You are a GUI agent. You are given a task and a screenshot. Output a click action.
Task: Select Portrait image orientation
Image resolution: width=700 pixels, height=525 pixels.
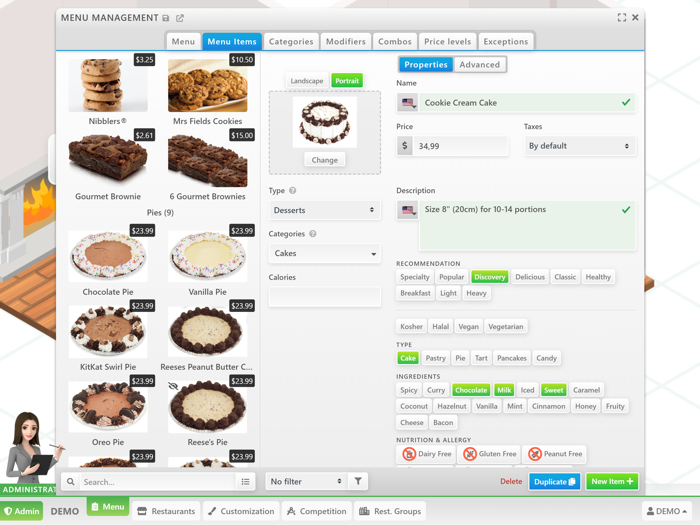coord(347,81)
